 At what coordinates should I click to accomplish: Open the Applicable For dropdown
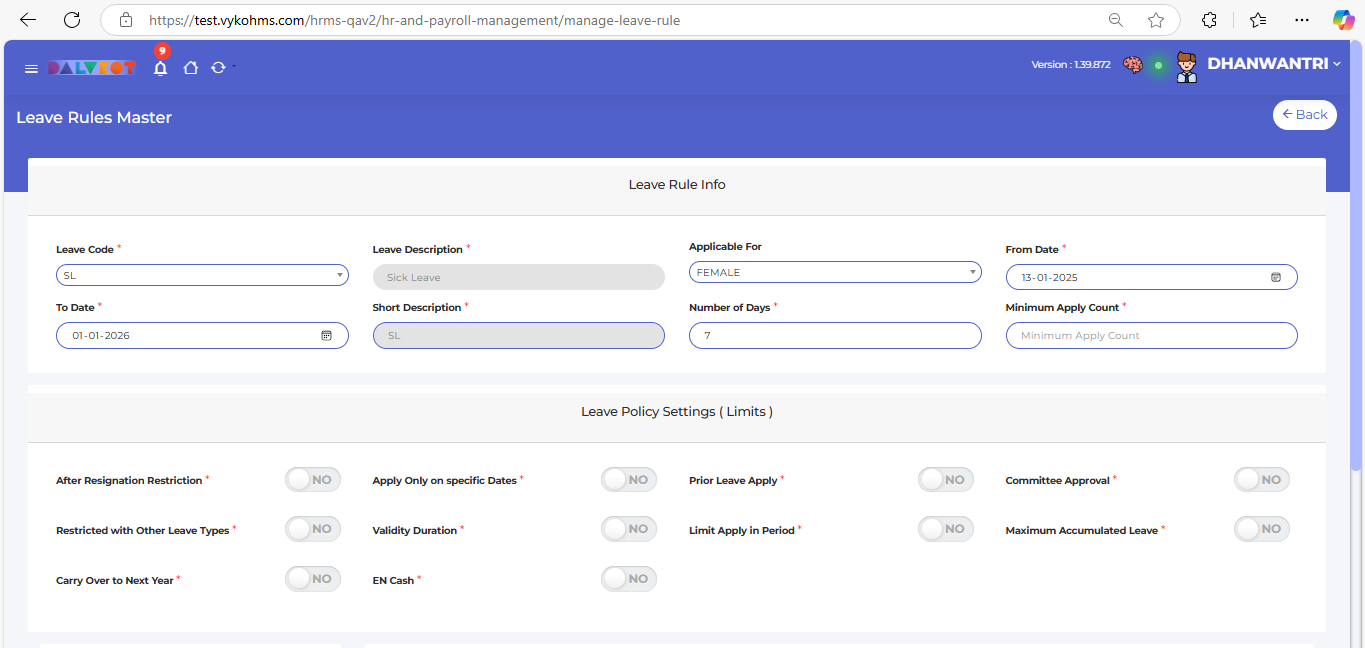[x=835, y=272]
